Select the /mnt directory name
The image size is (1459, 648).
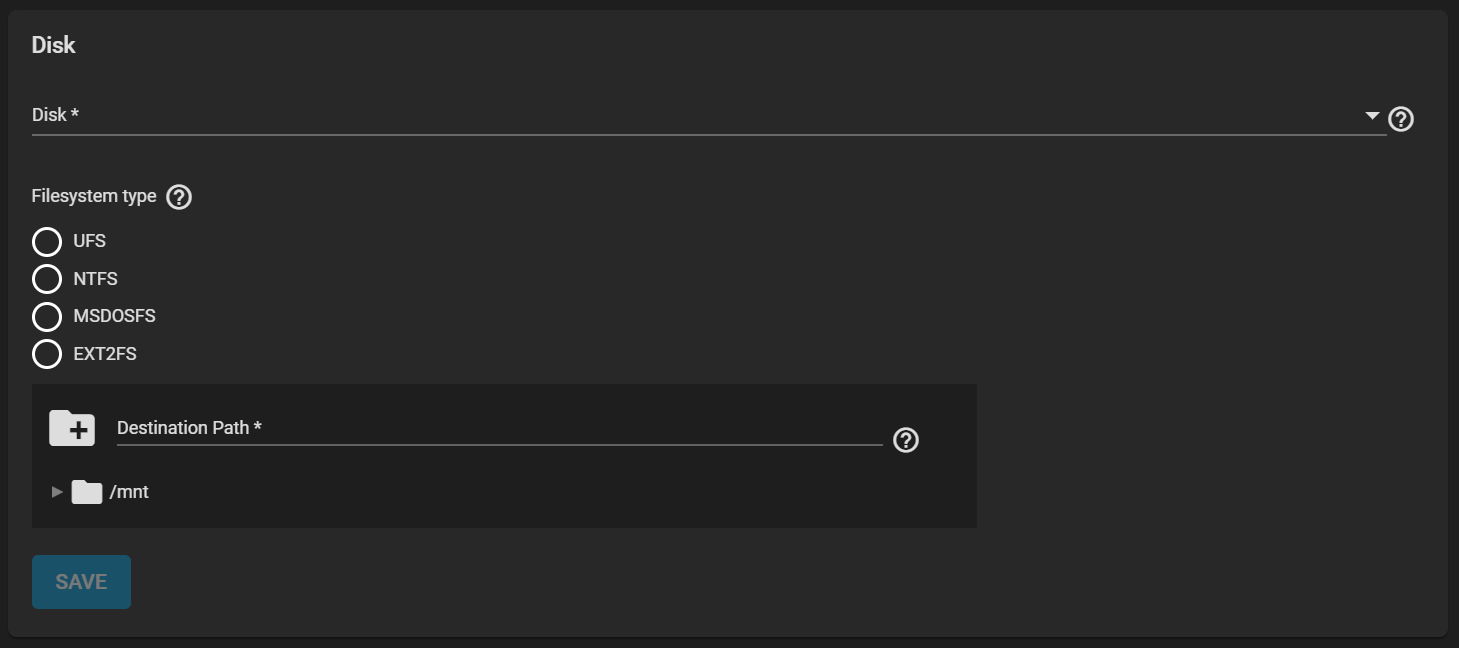point(129,492)
